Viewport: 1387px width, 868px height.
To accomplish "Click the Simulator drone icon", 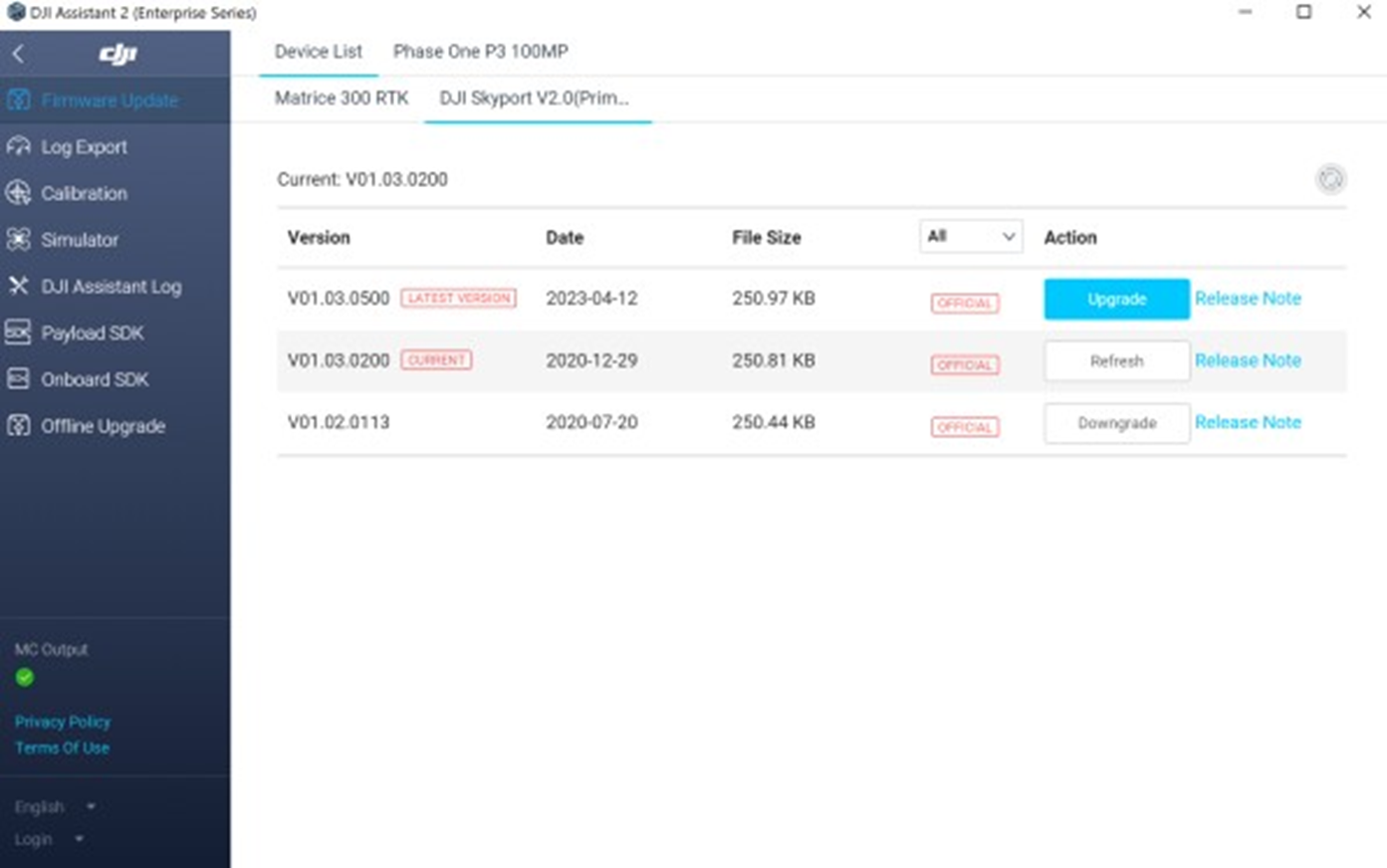I will (x=19, y=240).
